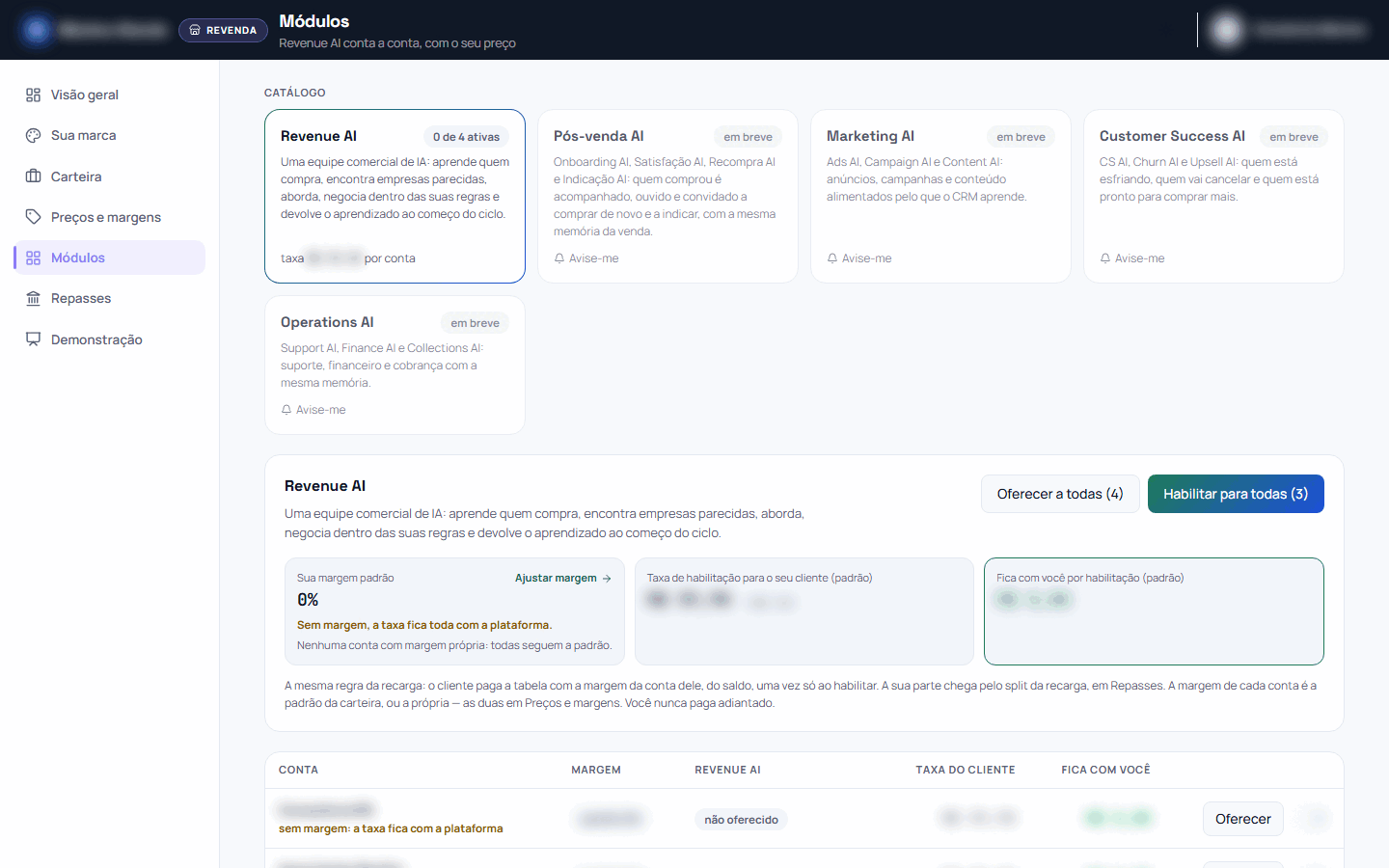The width and height of the screenshot is (1389, 868).
Task: Click the arrow next to Ajustar margem
Action: tap(607, 579)
